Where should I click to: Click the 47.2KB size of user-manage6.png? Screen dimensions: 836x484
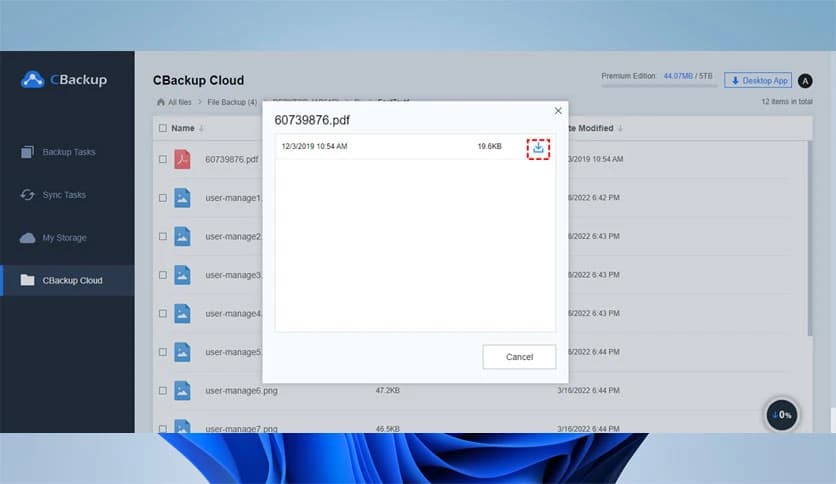(x=388, y=391)
